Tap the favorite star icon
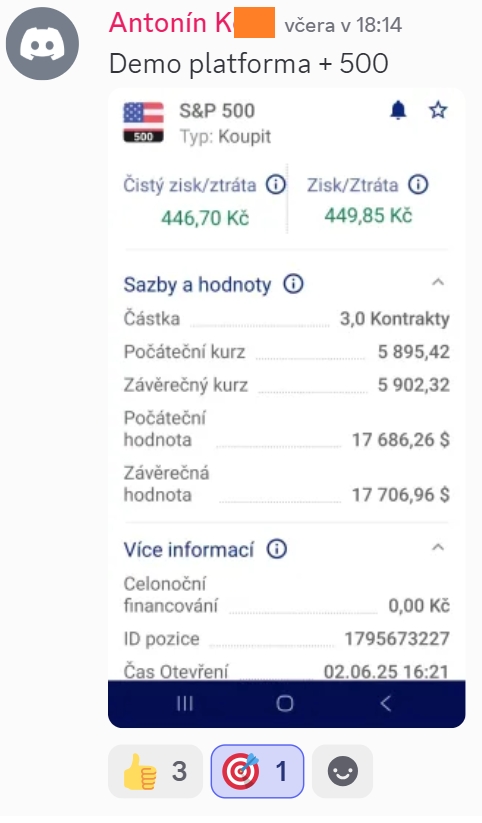 [x=438, y=110]
